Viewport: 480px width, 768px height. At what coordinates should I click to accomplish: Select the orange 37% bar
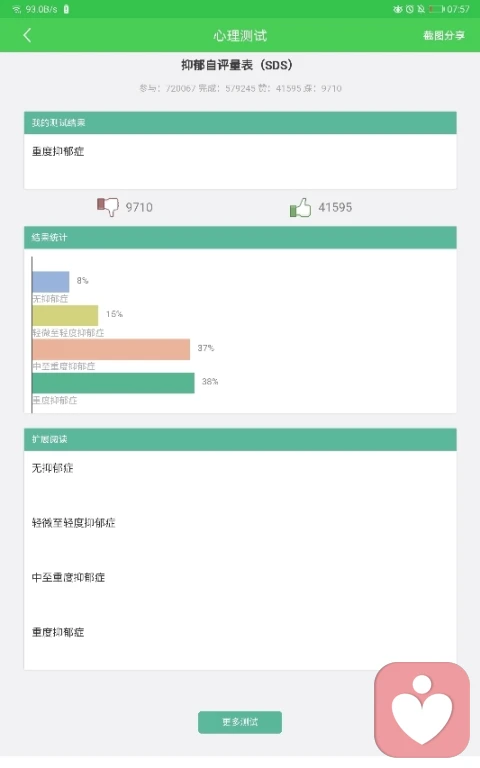coord(111,349)
